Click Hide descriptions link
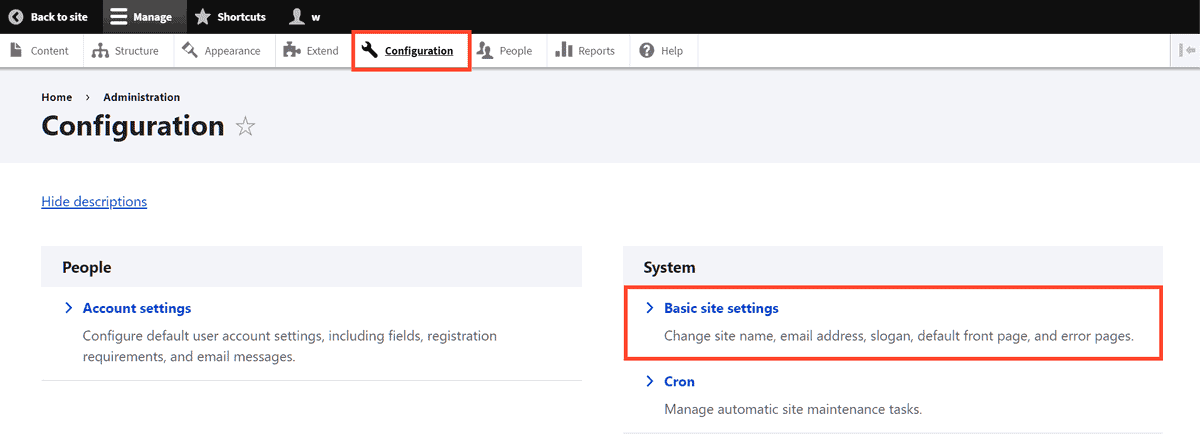1200x444 pixels. coord(94,202)
